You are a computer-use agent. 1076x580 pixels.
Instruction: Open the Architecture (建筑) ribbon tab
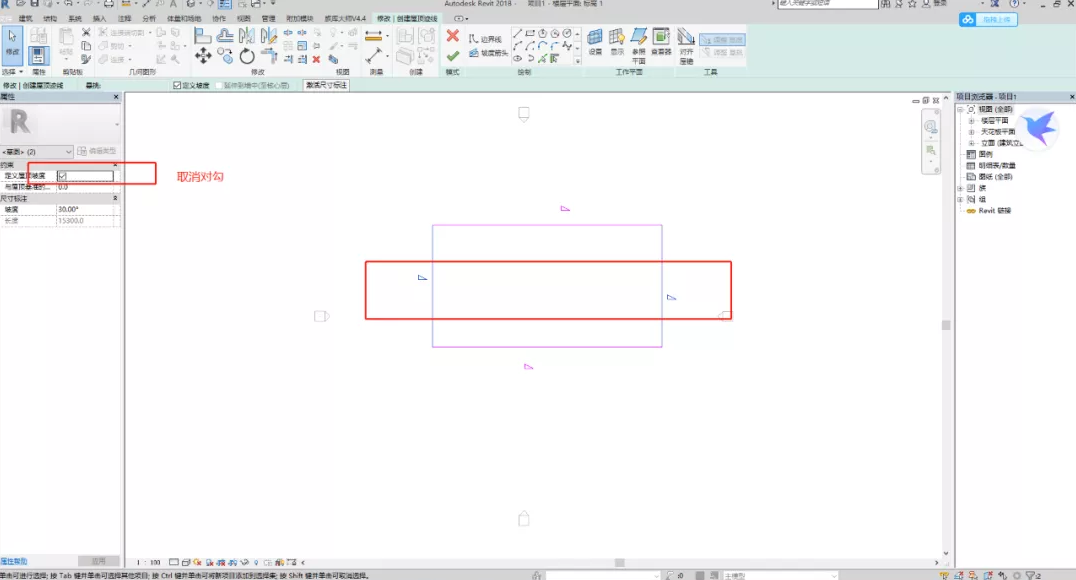tap(25, 19)
